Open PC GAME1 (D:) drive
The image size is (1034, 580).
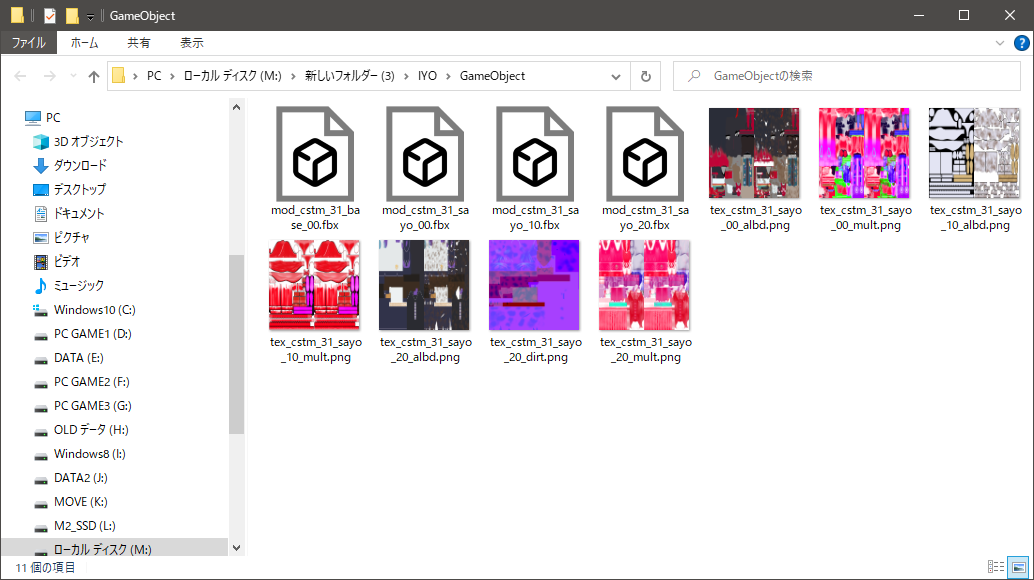92,334
